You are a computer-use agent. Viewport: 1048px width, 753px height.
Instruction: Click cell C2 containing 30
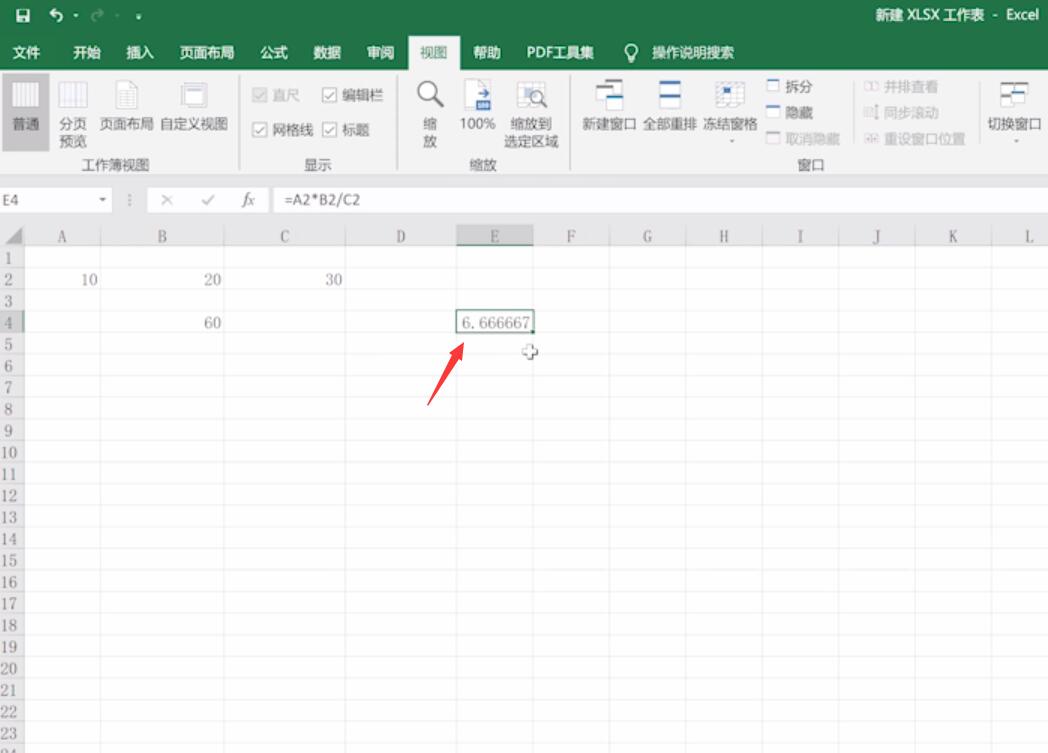284,279
